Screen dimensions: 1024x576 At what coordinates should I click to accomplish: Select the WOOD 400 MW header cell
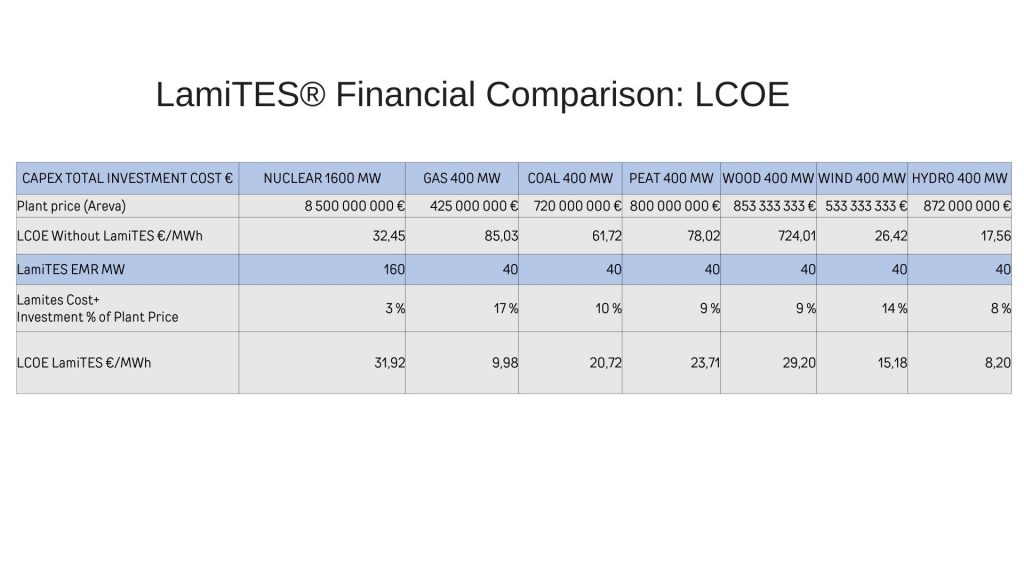[768, 178]
